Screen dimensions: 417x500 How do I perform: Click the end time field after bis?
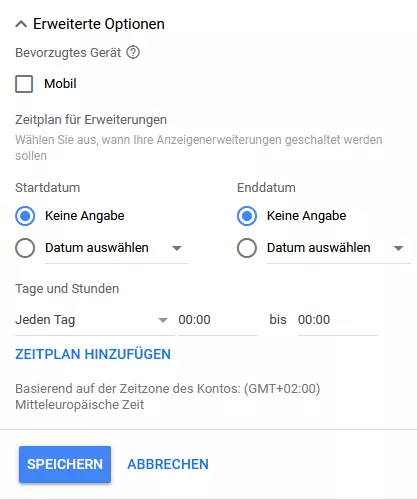click(338, 320)
